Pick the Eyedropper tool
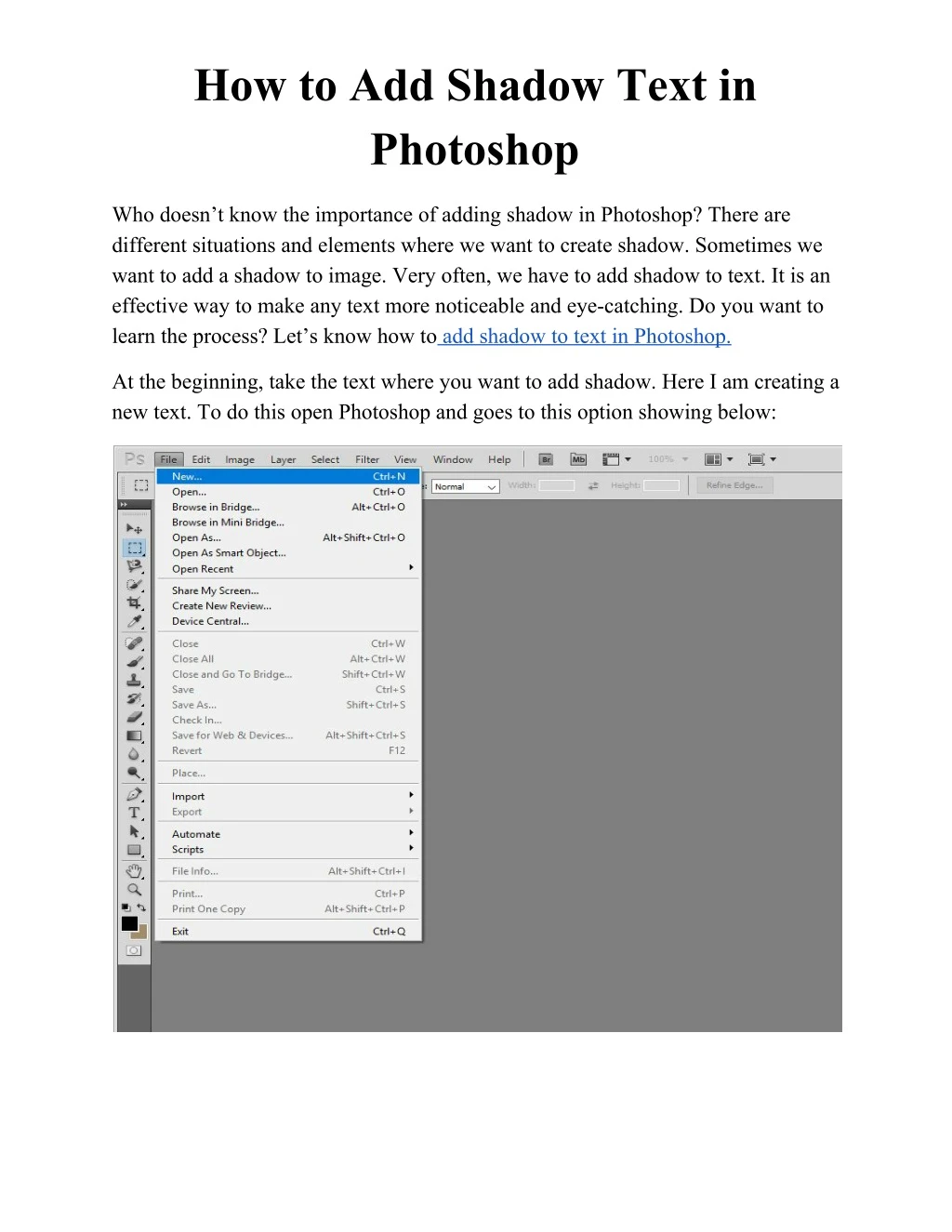 pos(134,622)
